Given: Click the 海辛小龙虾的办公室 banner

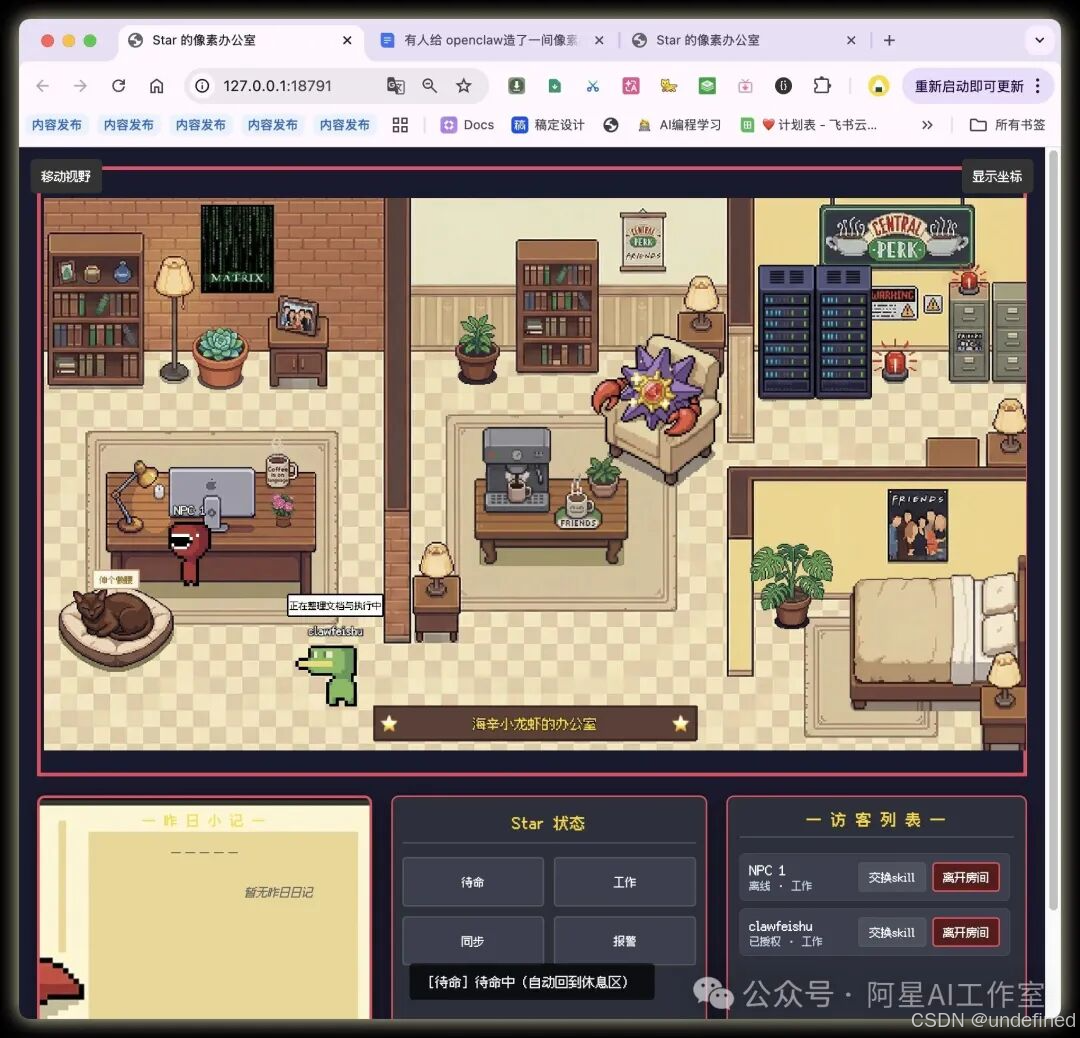Looking at the screenshot, I should point(535,724).
